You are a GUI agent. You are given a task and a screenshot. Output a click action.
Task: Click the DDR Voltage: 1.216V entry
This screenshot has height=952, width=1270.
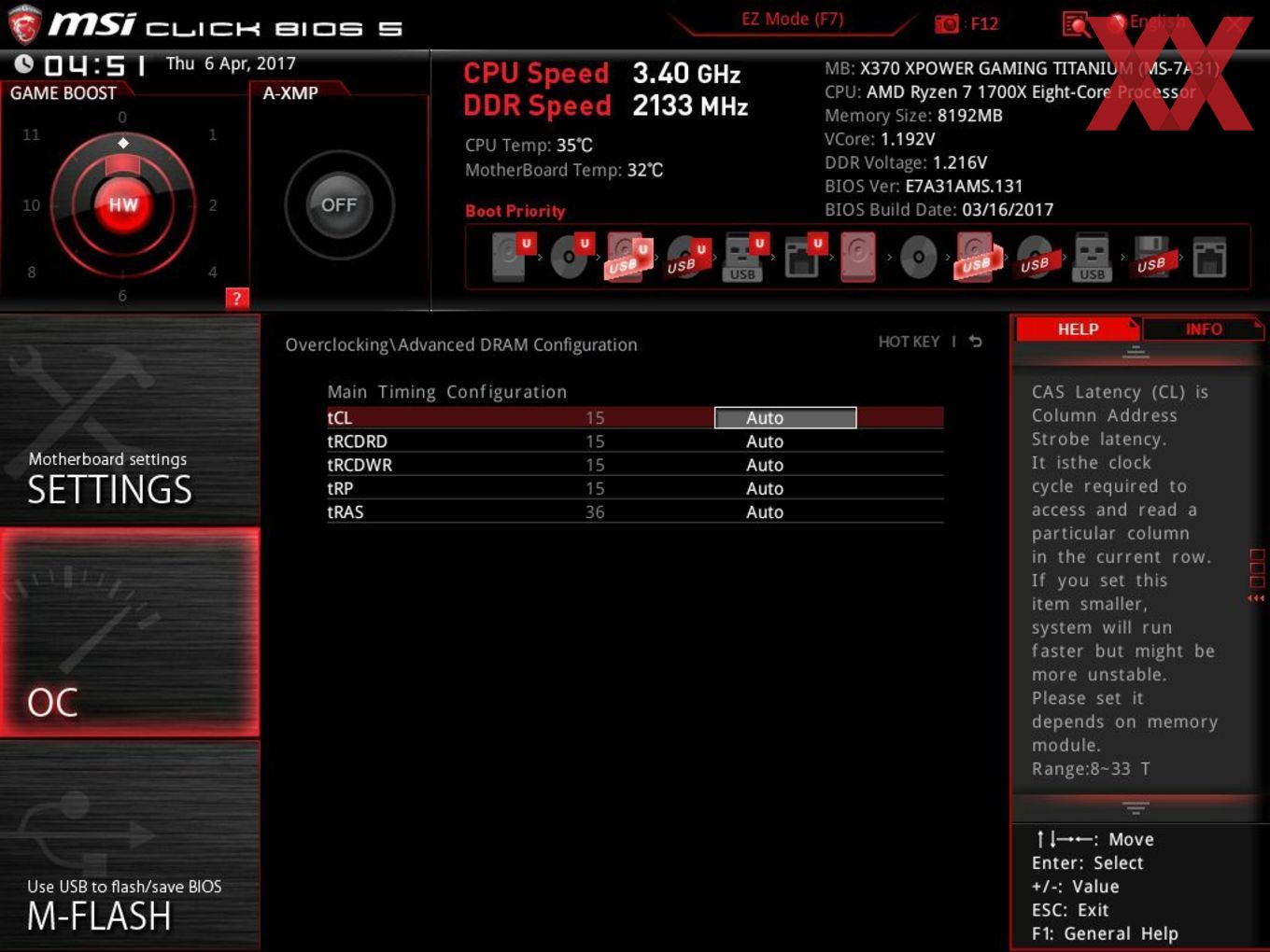click(906, 162)
